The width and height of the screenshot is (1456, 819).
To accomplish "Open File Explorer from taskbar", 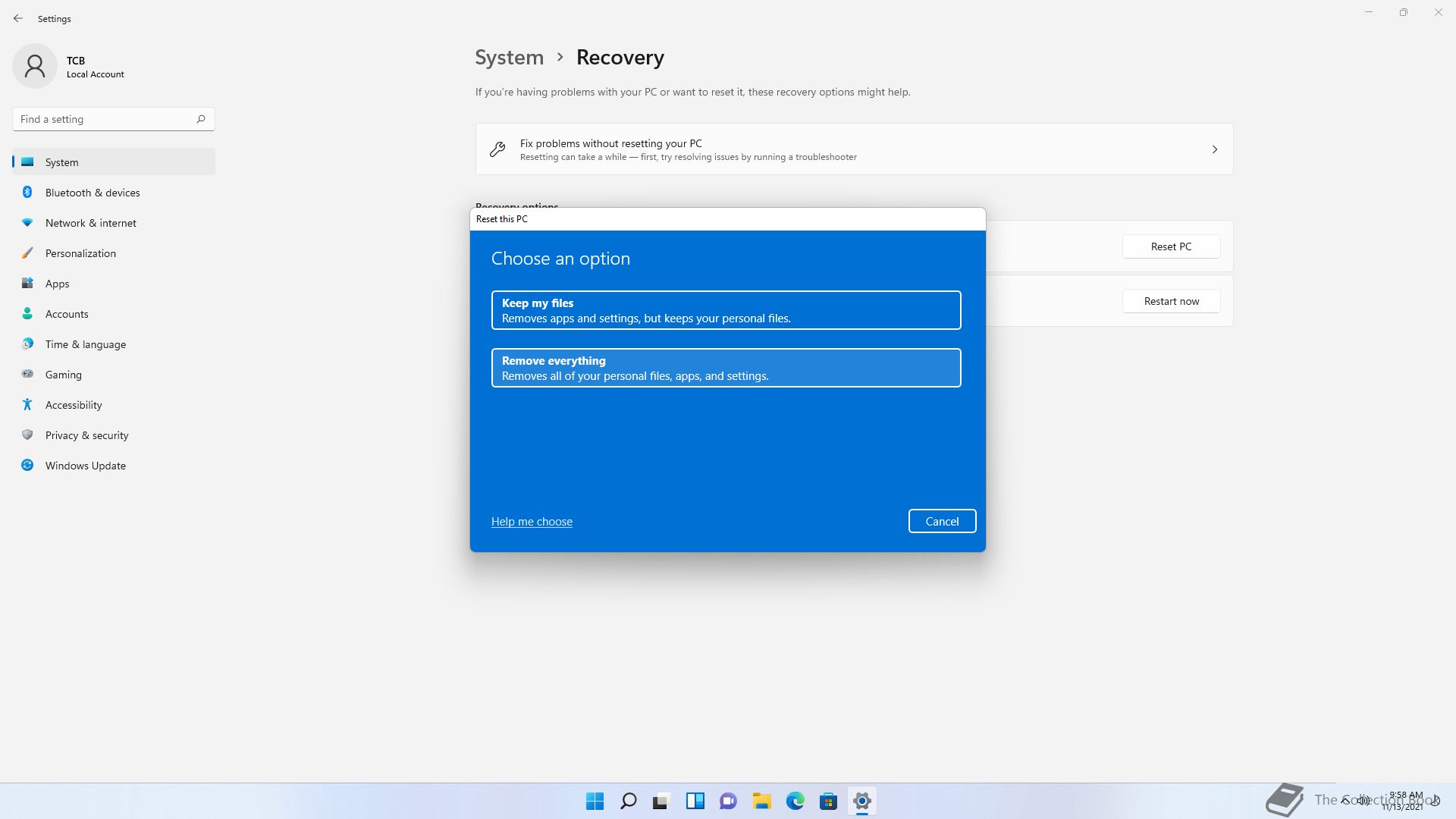I will point(761,801).
